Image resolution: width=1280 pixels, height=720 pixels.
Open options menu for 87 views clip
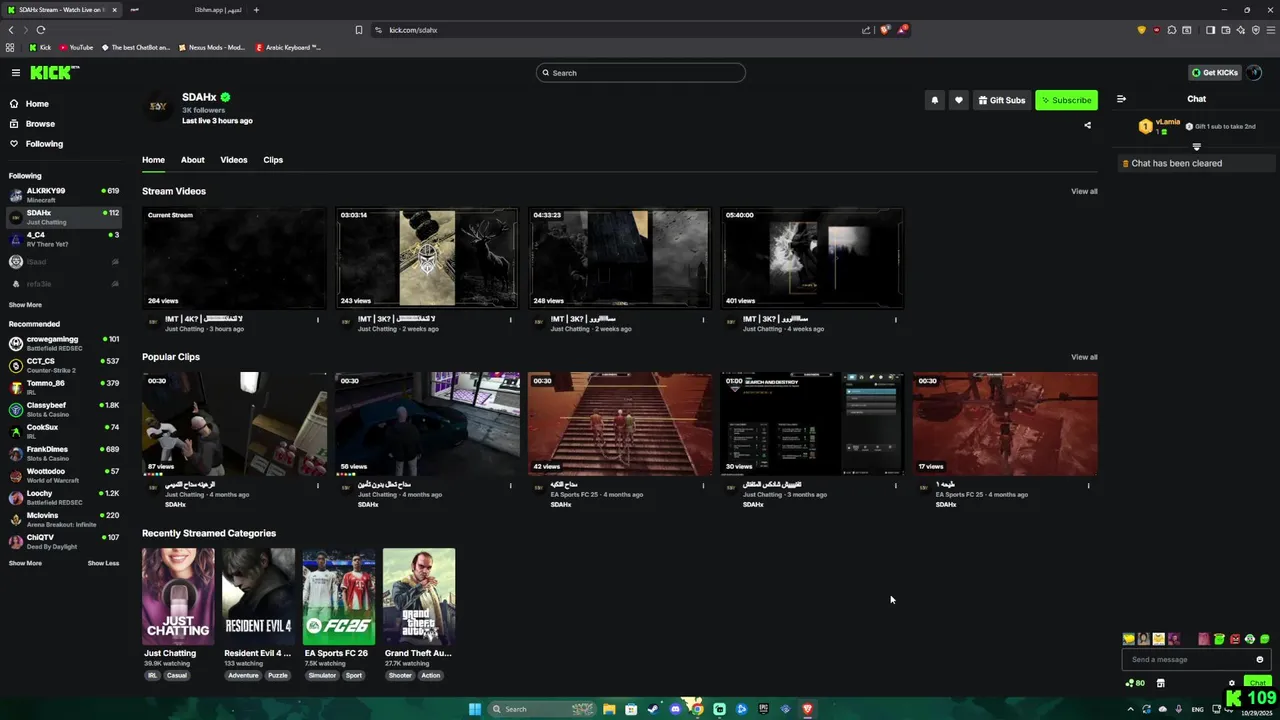coord(318,486)
